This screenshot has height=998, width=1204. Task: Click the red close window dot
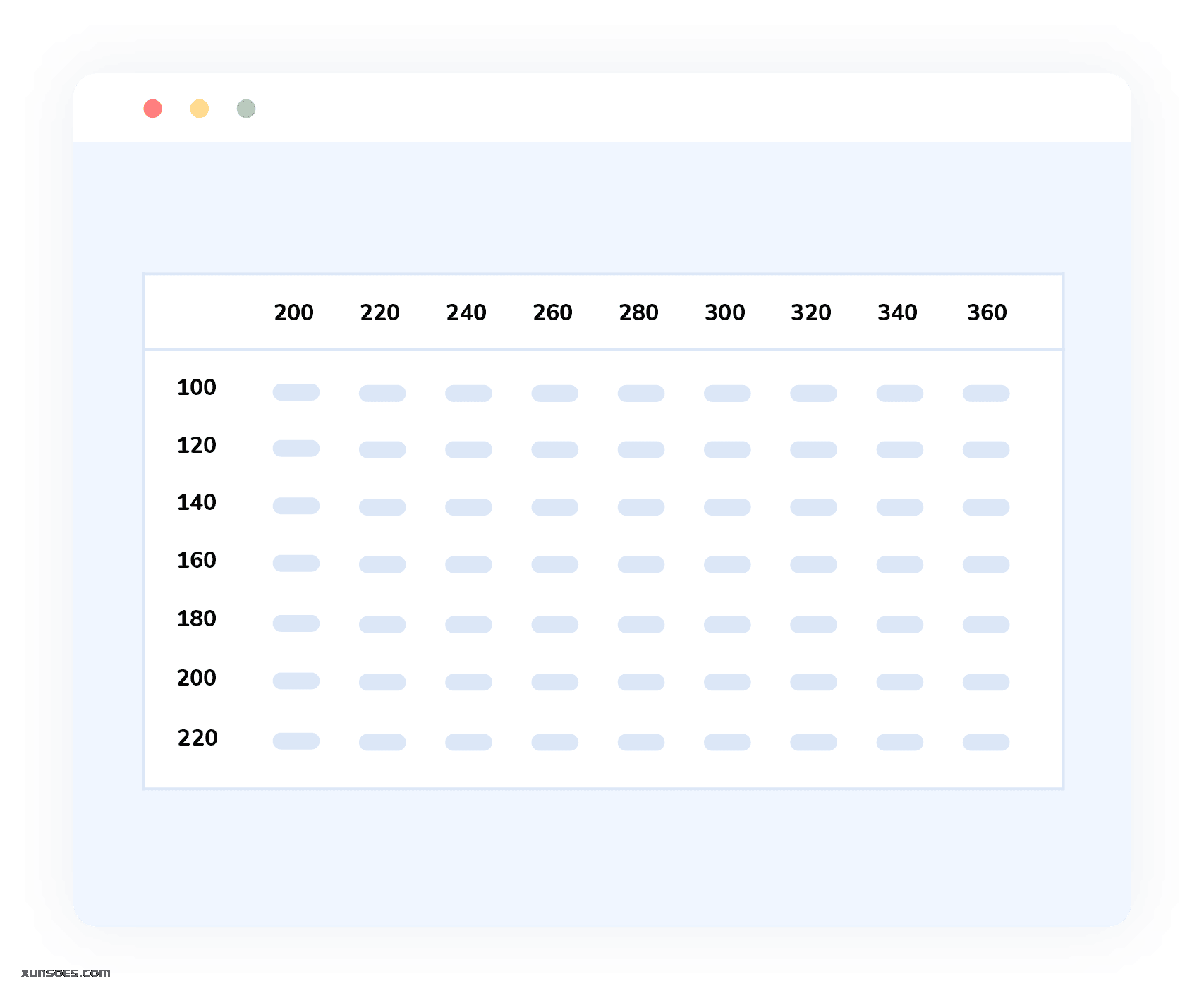(153, 109)
